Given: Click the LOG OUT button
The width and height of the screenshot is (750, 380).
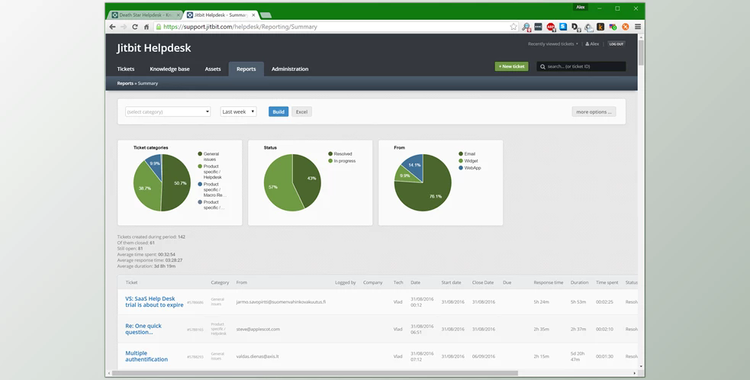Looking at the screenshot, I should pyautogui.click(x=616, y=44).
